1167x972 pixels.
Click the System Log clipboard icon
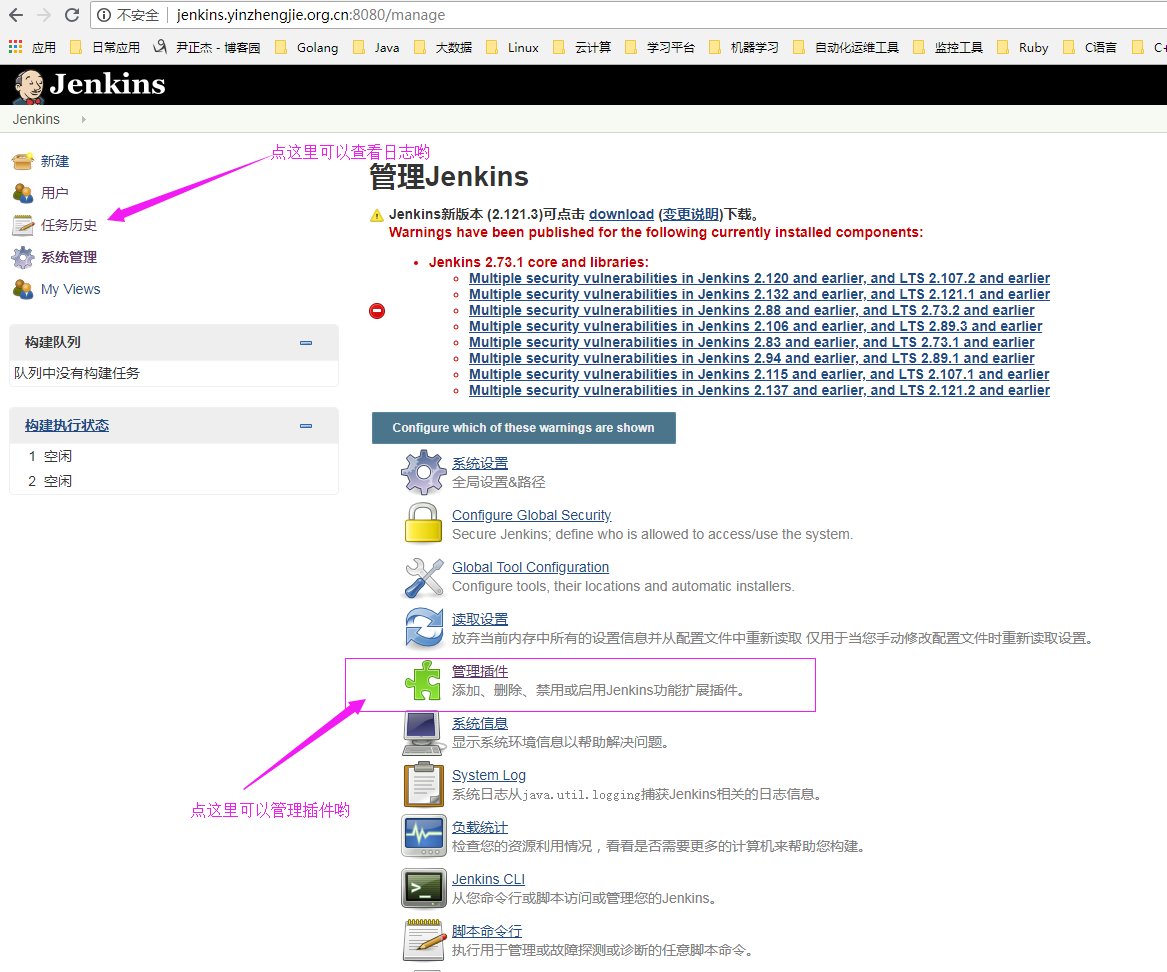(x=423, y=784)
